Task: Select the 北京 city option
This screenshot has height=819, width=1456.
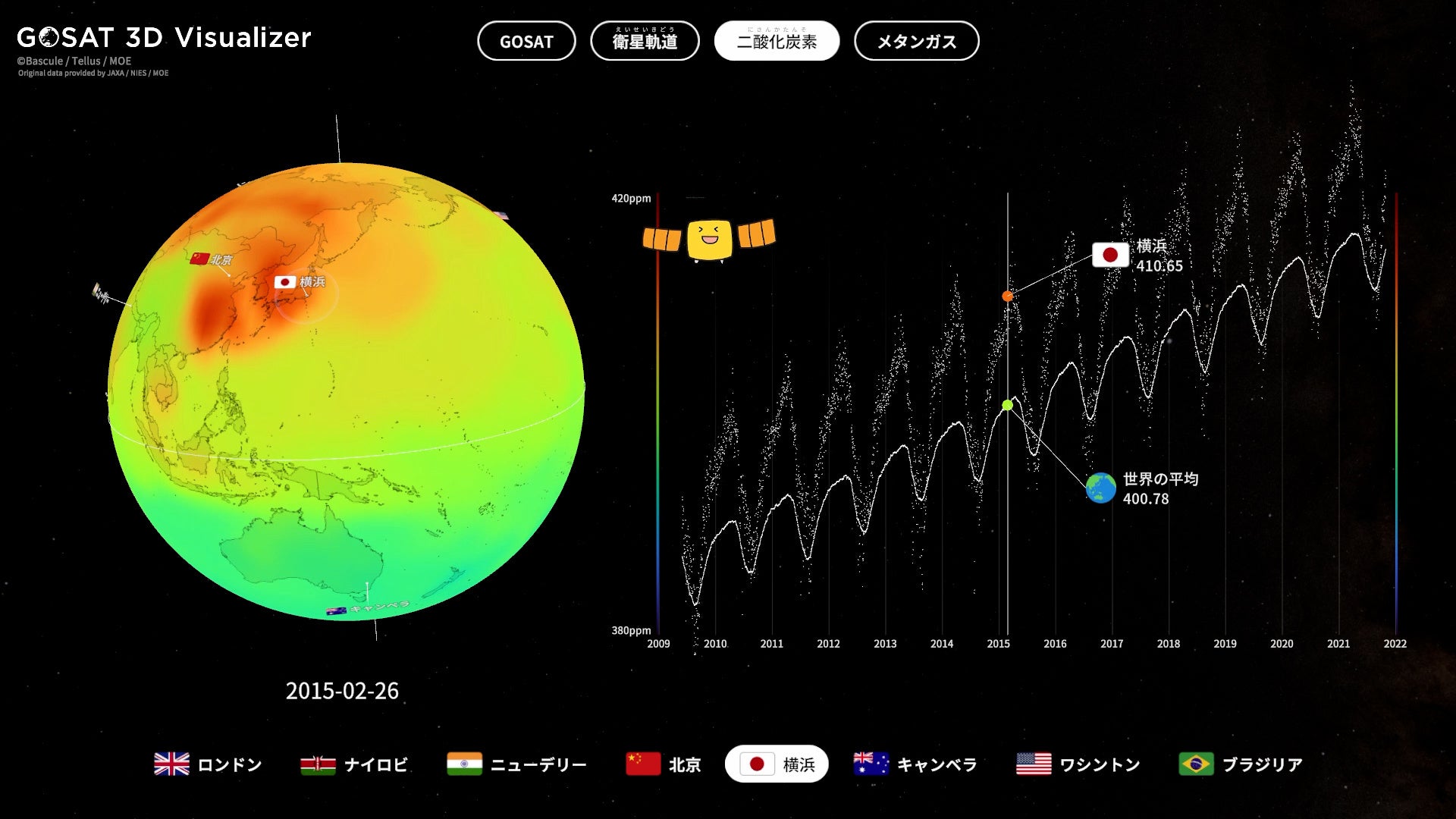Action: pyautogui.click(x=663, y=764)
